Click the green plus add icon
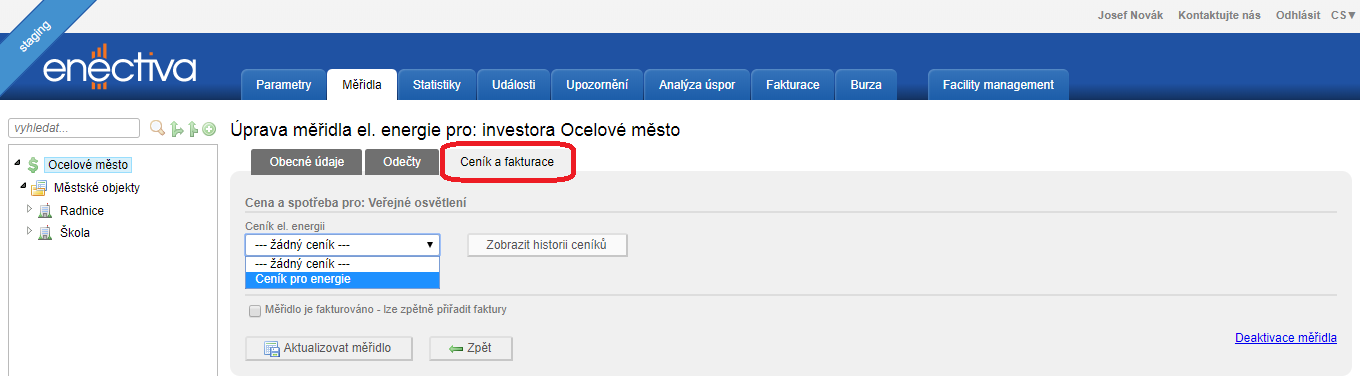1360x376 pixels. pyautogui.click(x=209, y=128)
